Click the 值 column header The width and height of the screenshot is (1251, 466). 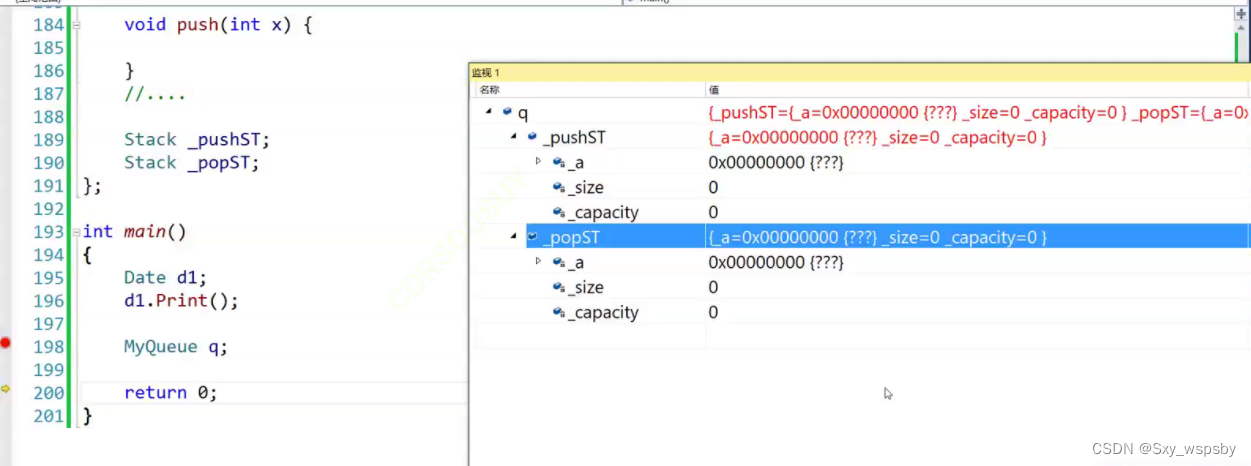click(x=713, y=90)
